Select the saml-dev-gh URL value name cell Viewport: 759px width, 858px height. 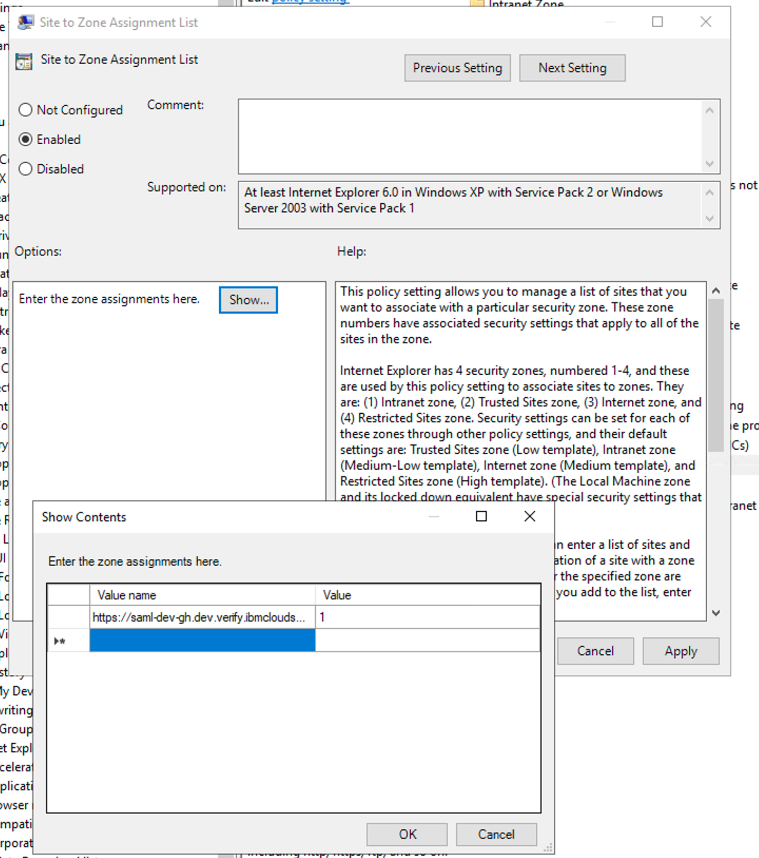click(x=202, y=617)
